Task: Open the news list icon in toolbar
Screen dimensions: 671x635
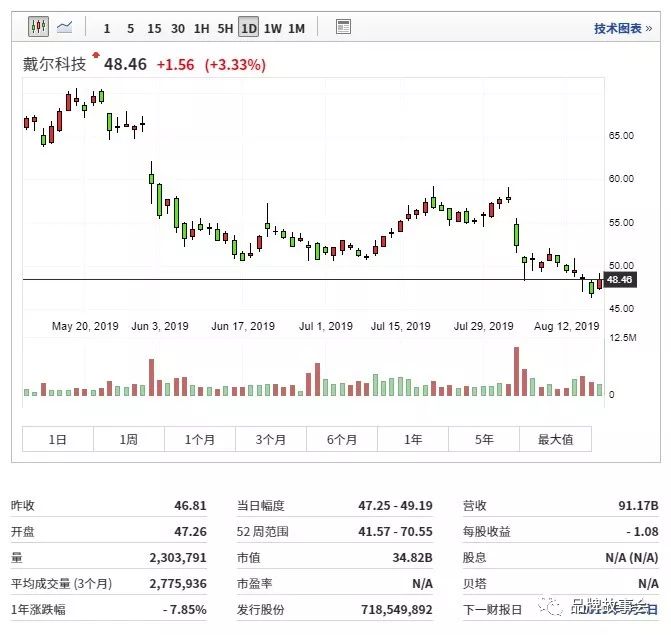Action: pyautogui.click(x=343, y=27)
